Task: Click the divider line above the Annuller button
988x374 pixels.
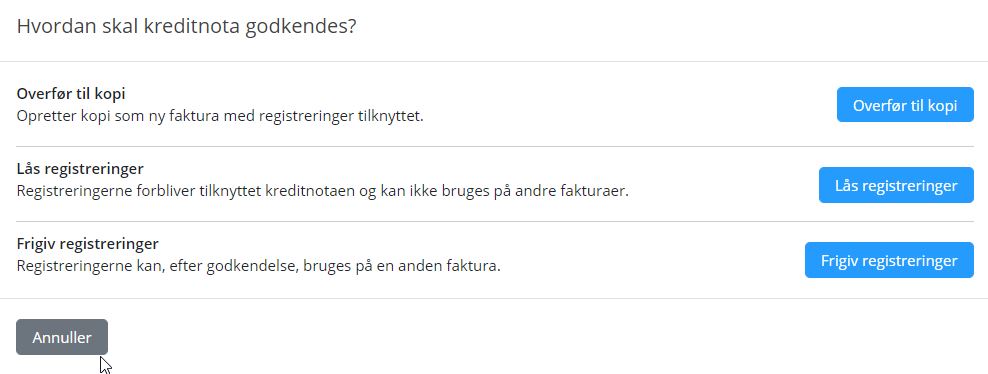Action: 494,298
